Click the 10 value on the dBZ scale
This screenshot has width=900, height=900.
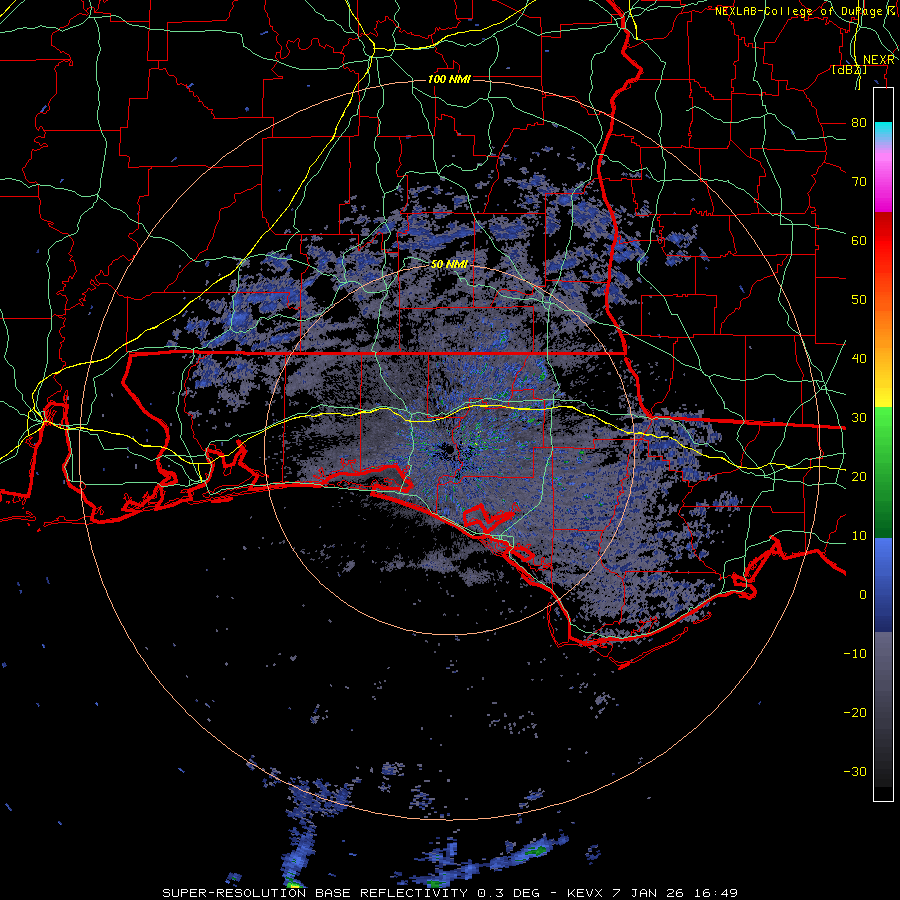[859, 536]
